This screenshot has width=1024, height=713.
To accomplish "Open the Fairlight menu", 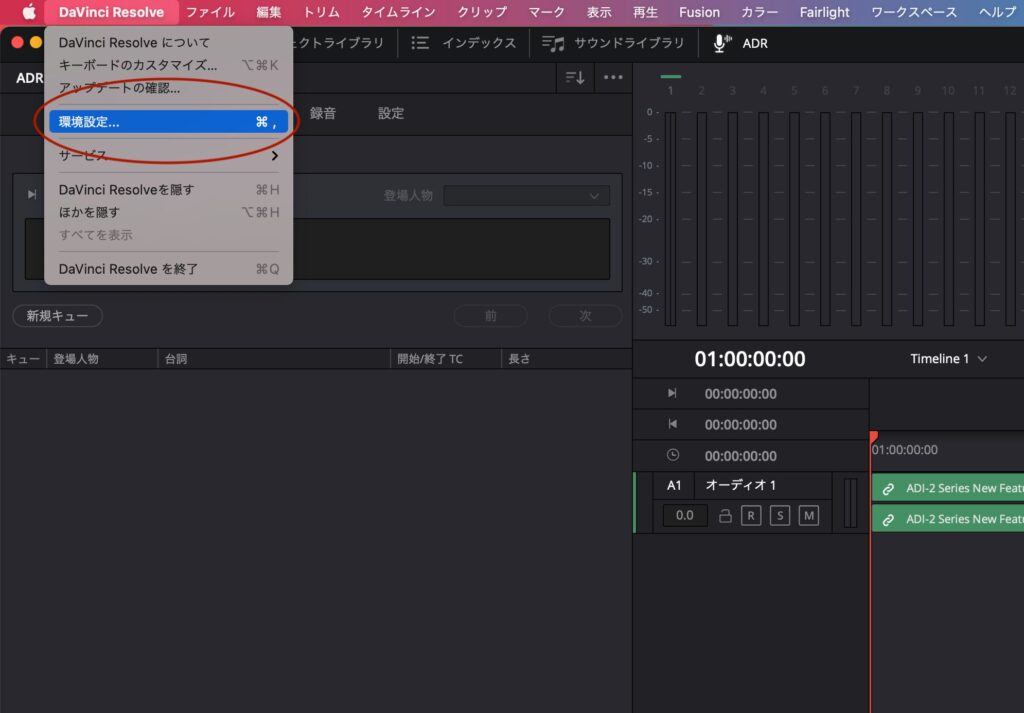I will (x=824, y=12).
